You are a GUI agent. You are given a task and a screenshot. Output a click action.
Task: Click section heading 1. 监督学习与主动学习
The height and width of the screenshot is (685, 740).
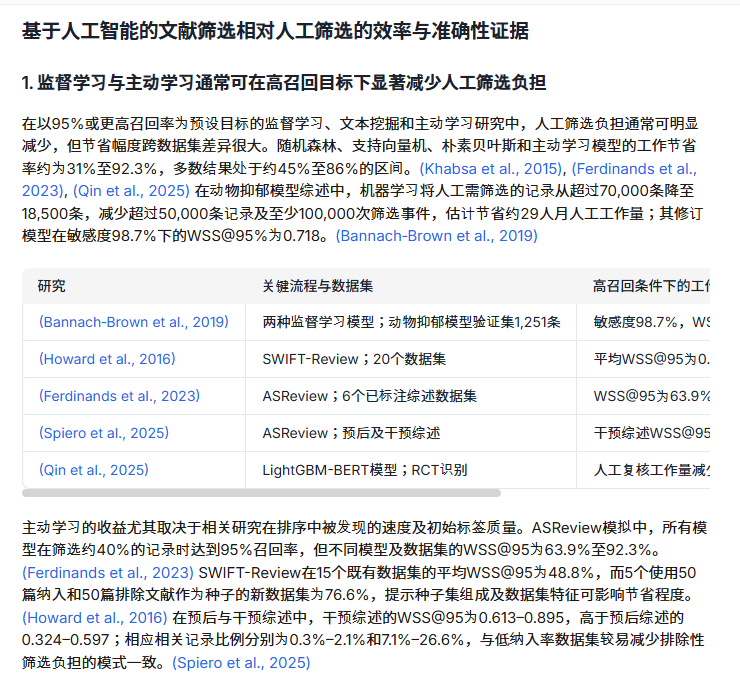[284, 83]
